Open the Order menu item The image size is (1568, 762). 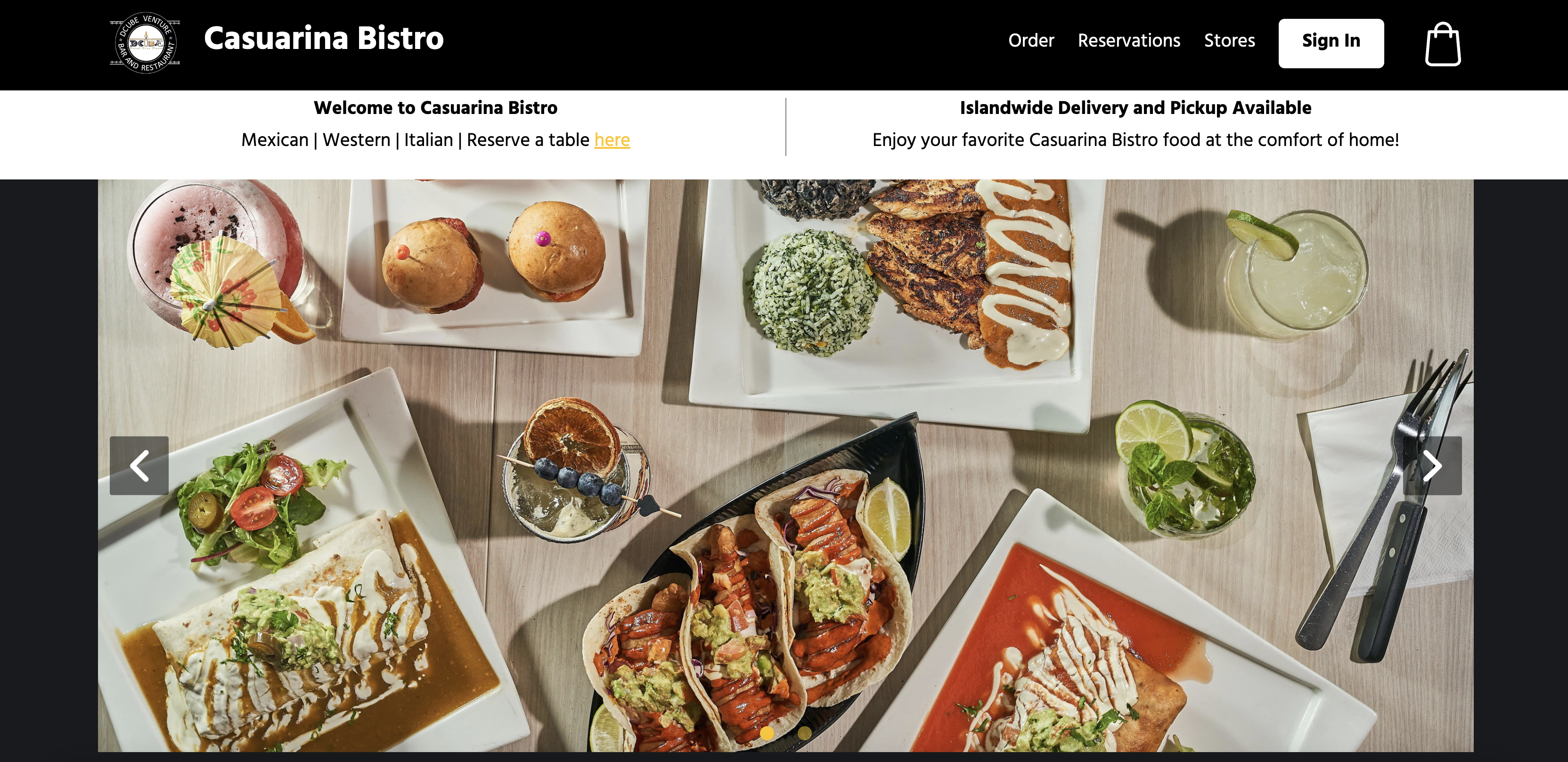click(x=1030, y=40)
